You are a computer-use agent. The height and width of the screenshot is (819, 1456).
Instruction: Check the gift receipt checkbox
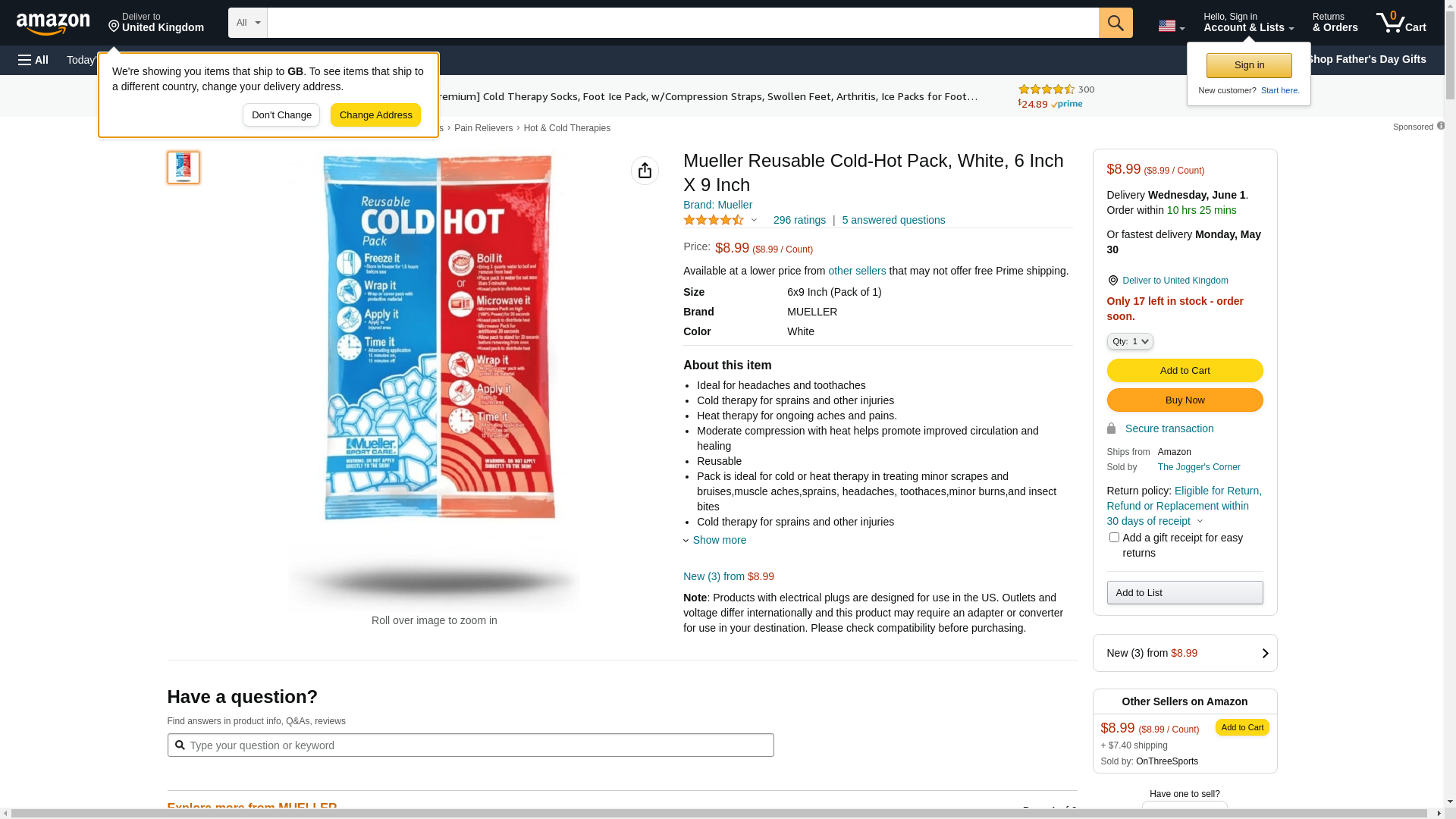pyautogui.click(x=1114, y=538)
